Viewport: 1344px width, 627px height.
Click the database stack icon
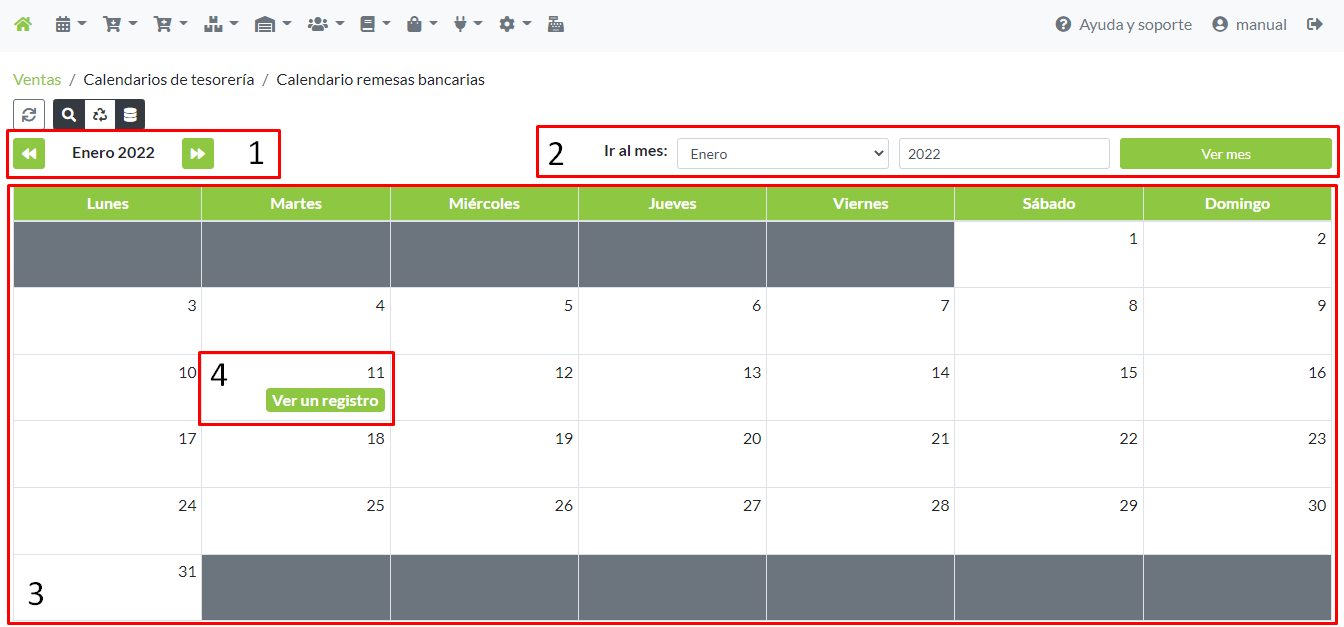click(x=130, y=115)
